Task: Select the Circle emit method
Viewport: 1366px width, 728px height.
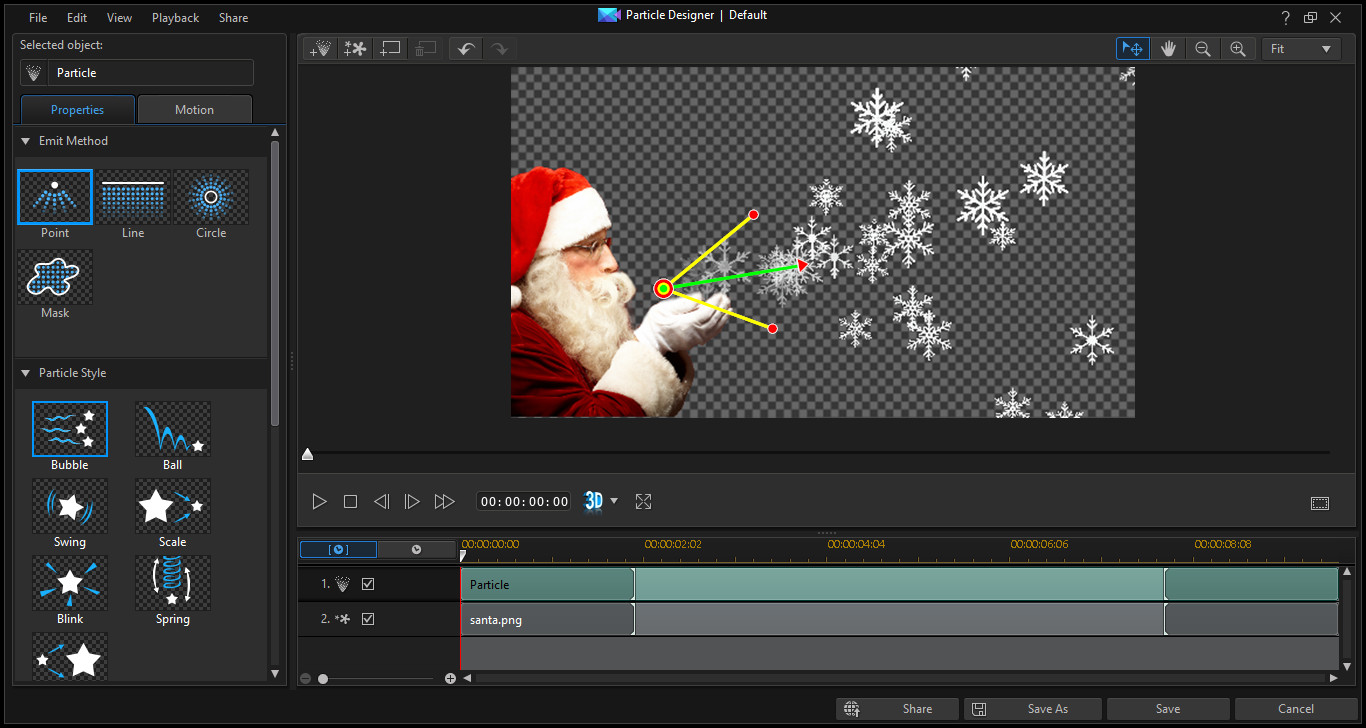Action: (211, 197)
